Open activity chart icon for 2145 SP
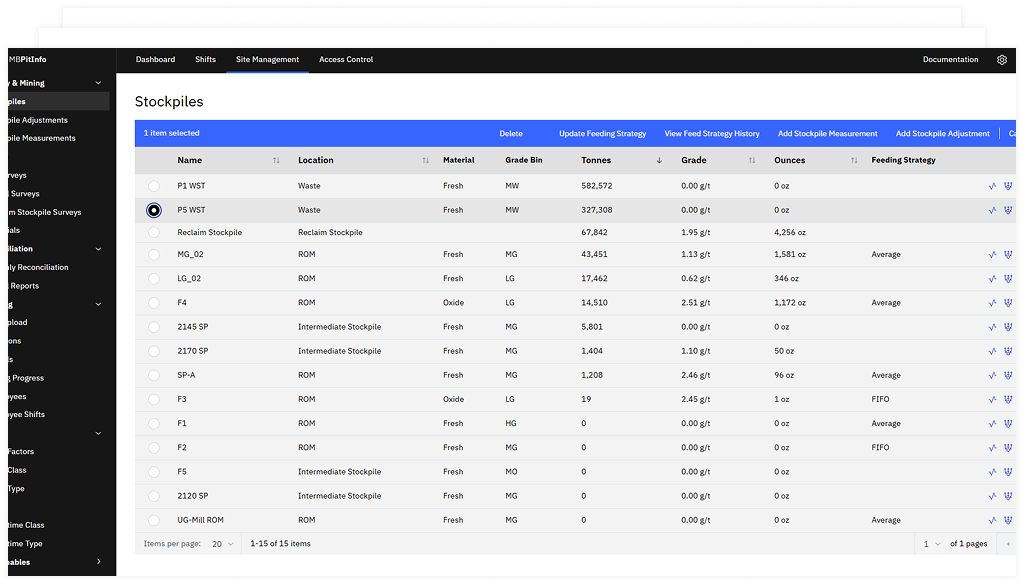Image resolution: width=1024 pixels, height=584 pixels. [993, 327]
